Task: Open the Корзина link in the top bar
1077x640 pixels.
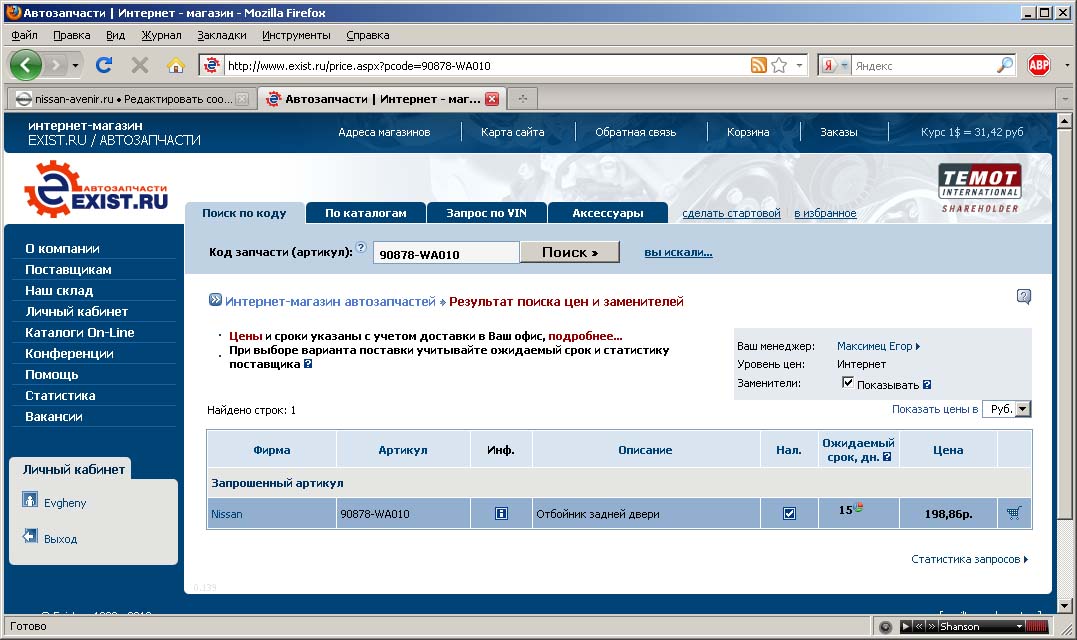Action: tap(748, 132)
